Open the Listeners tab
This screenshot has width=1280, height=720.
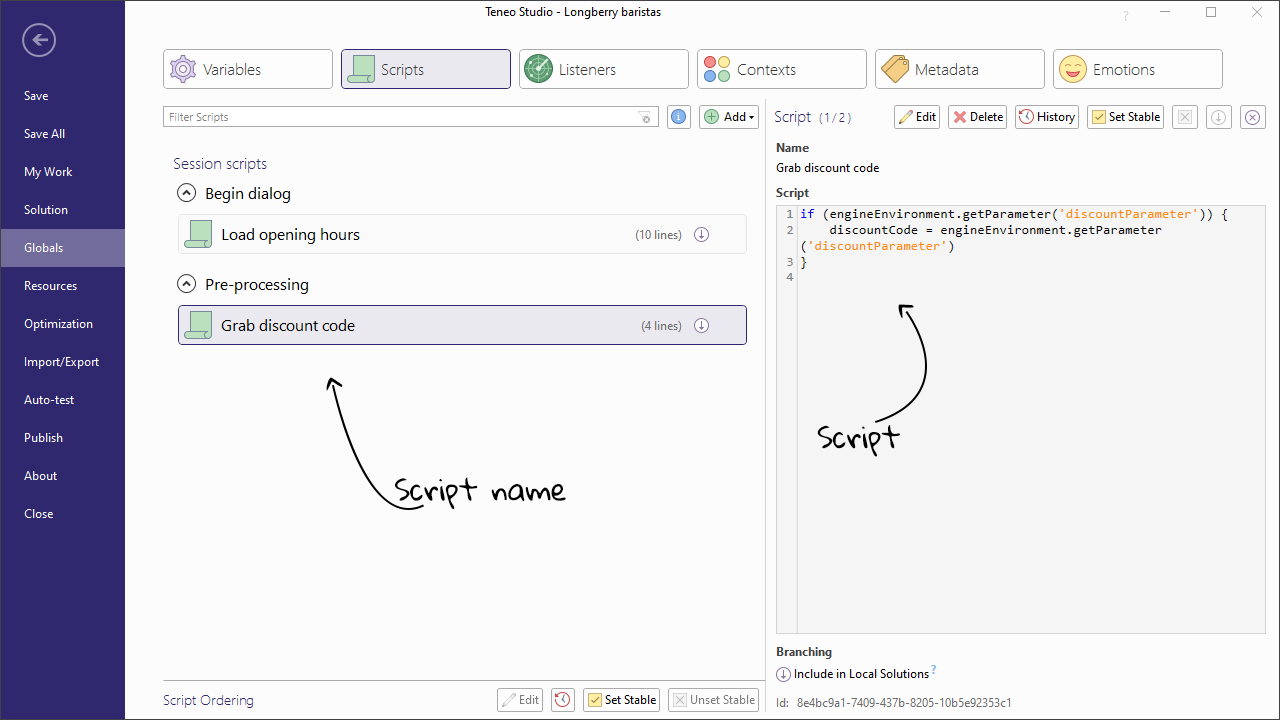point(603,70)
